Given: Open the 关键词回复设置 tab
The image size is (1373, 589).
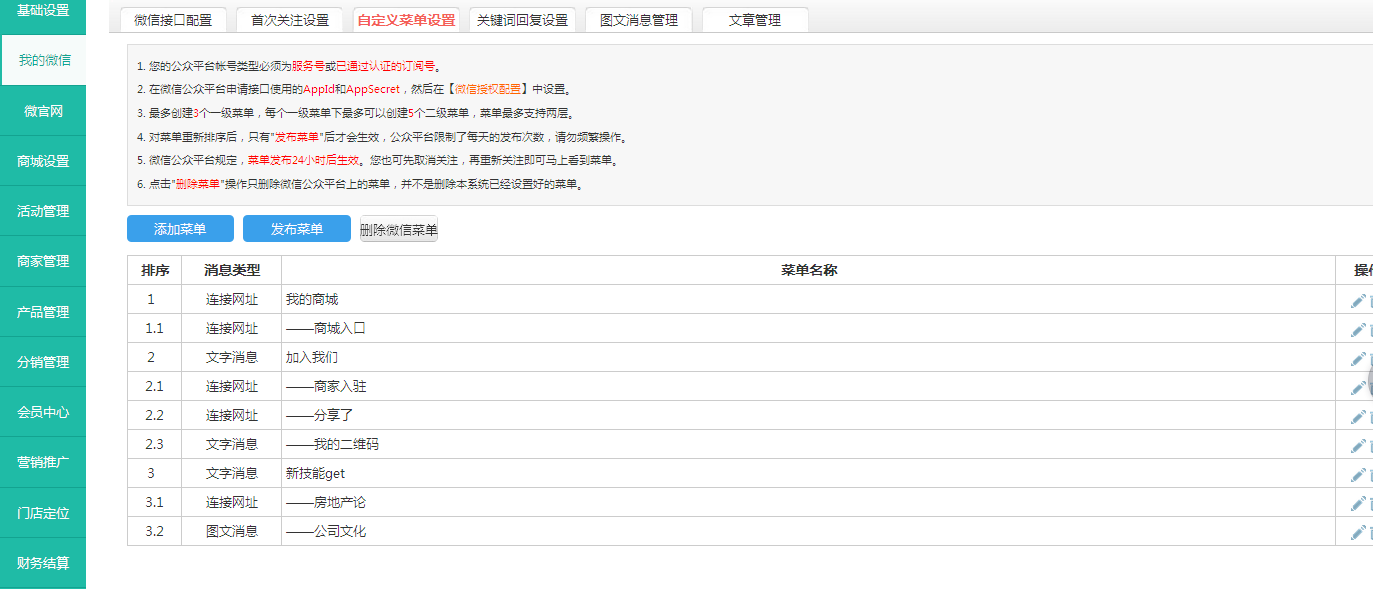Looking at the screenshot, I should [522, 20].
